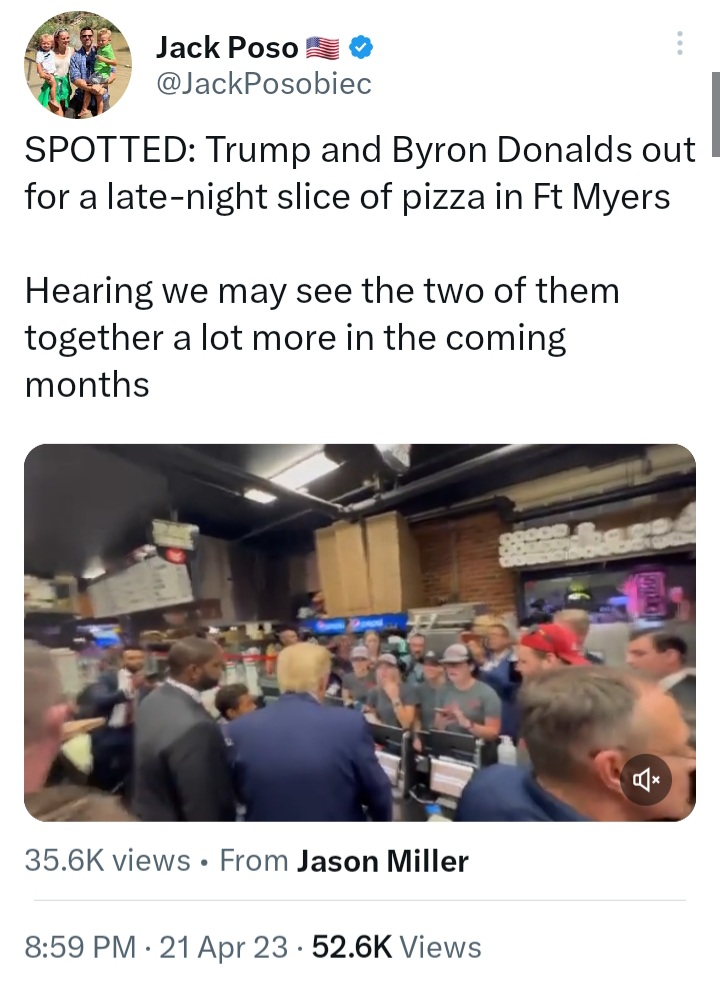Screen dimensions: 720x986
Task: Select the tweet text starting with SPOTTED
Action: point(360,173)
